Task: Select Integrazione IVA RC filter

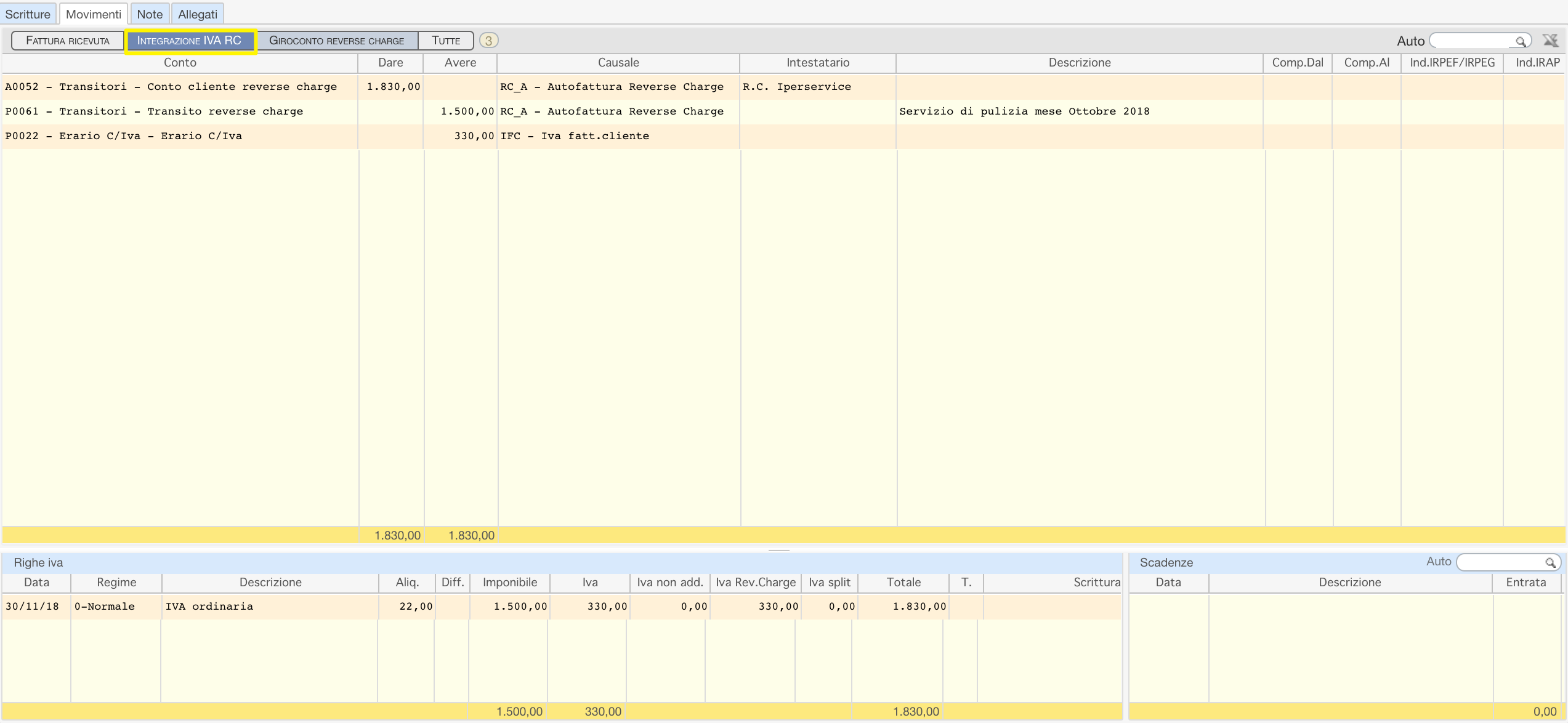Action: pyautogui.click(x=190, y=41)
